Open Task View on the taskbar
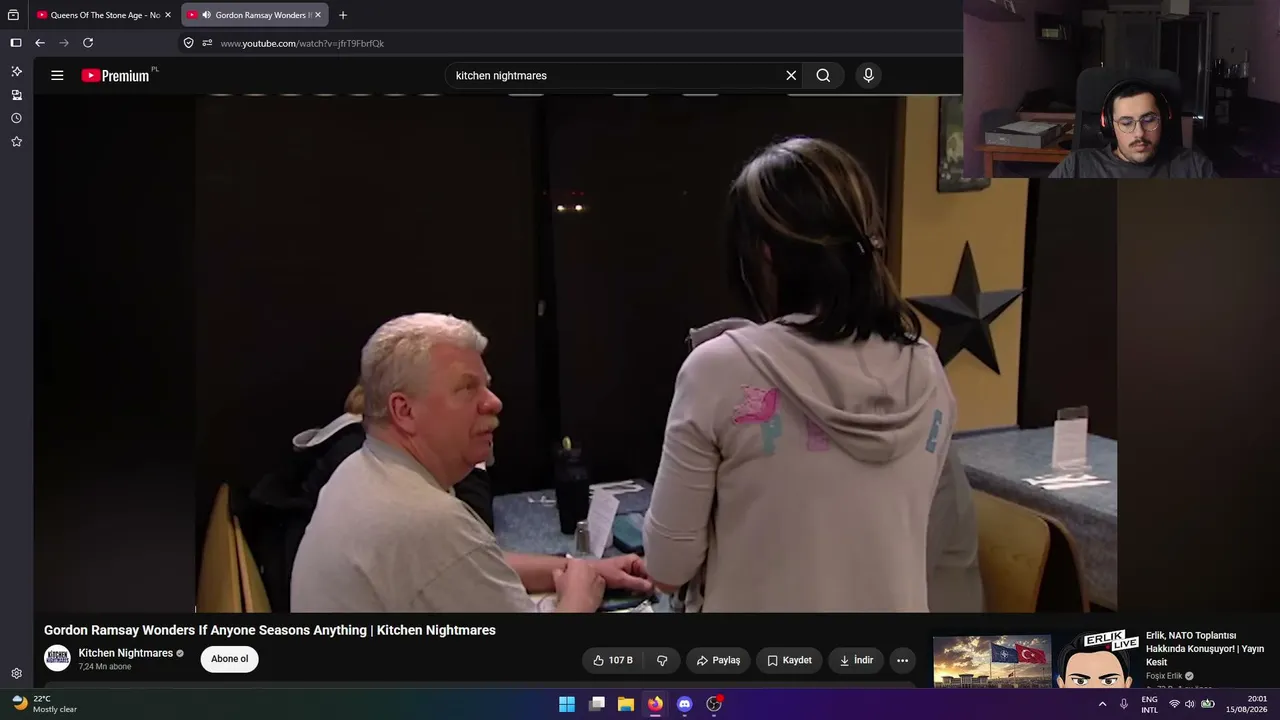This screenshot has height=720, width=1280. click(x=597, y=704)
